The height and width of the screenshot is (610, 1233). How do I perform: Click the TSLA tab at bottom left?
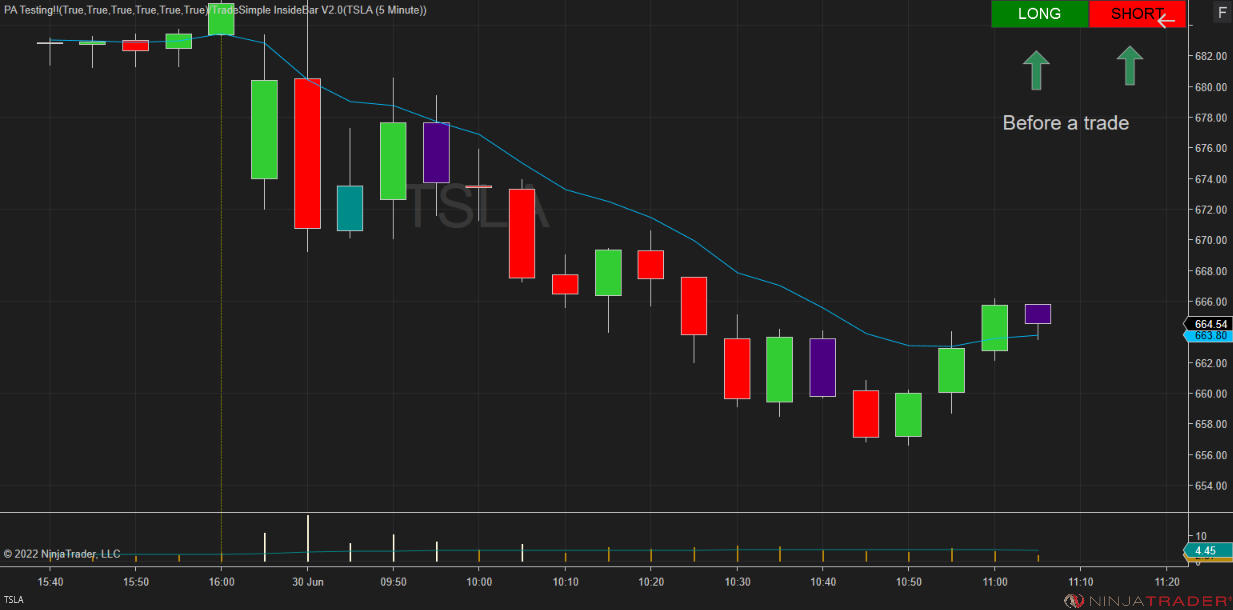[15, 600]
